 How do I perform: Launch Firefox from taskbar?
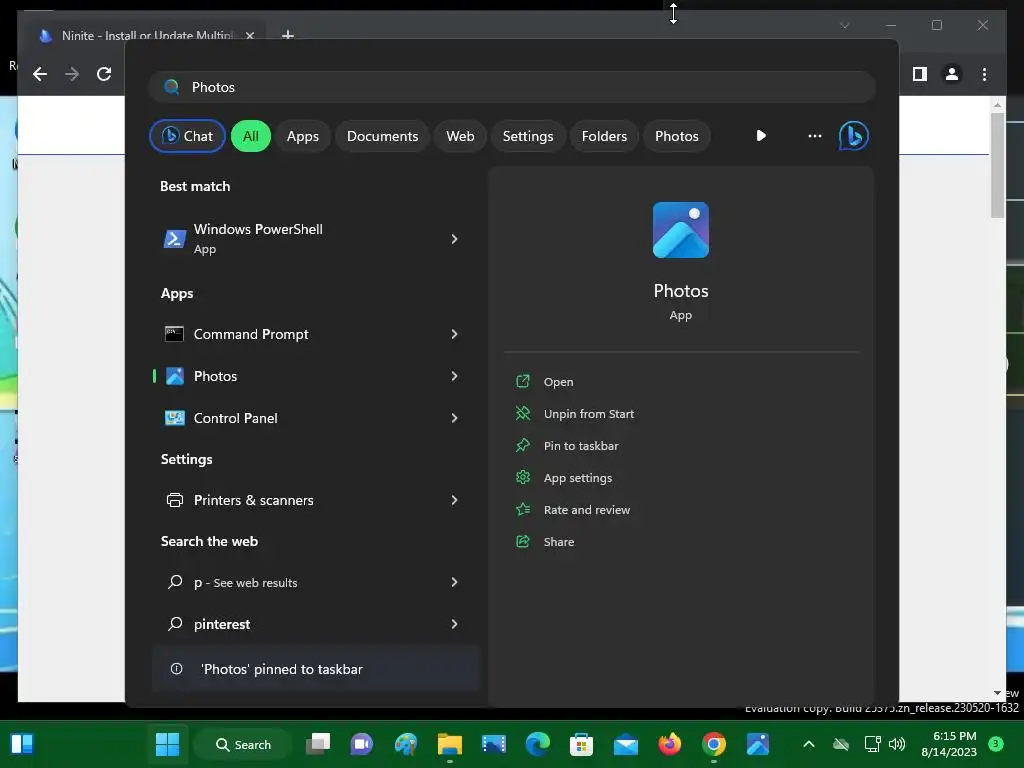[669, 744]
